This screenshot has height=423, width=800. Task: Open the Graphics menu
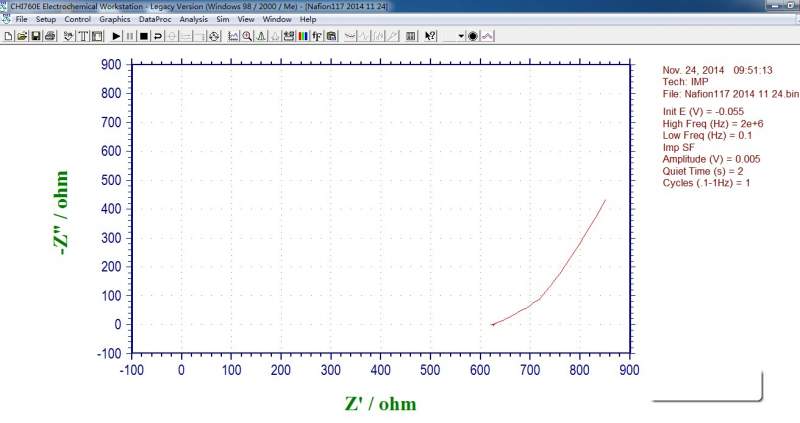pyautogui.click(x=115, y=19)
